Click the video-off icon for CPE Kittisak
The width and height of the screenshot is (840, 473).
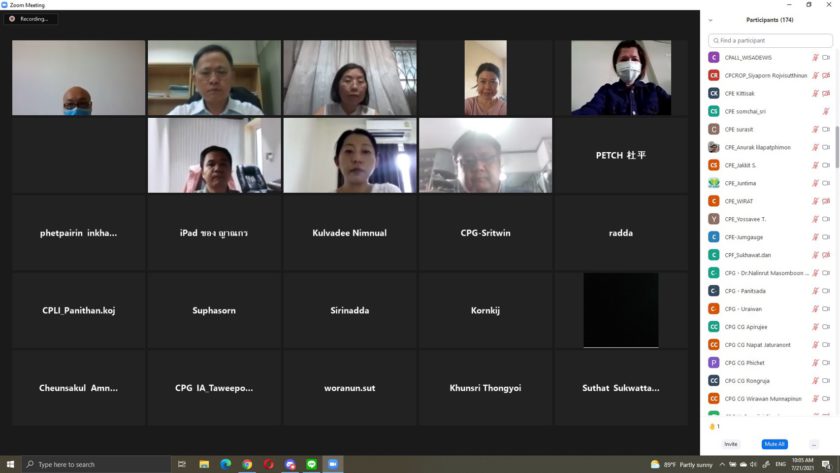pyautogui.click(x=826, y=94)
